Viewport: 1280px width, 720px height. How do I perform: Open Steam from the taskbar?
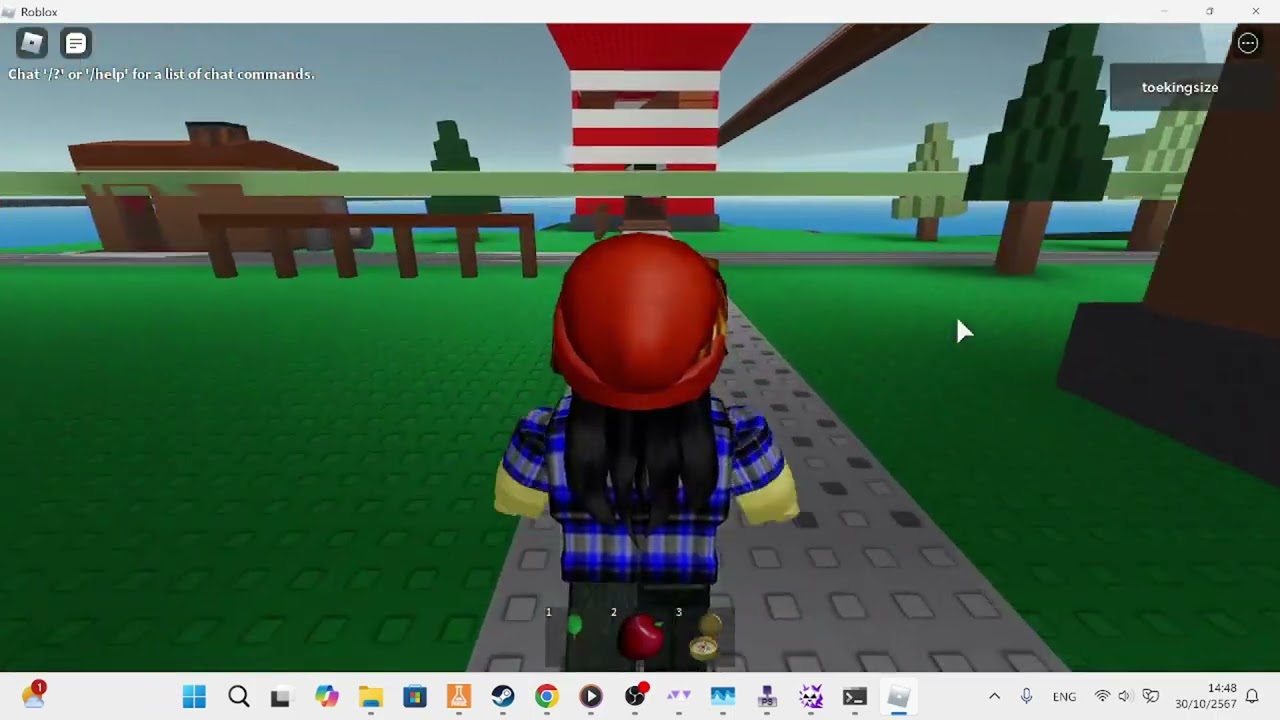click(502, 697)
